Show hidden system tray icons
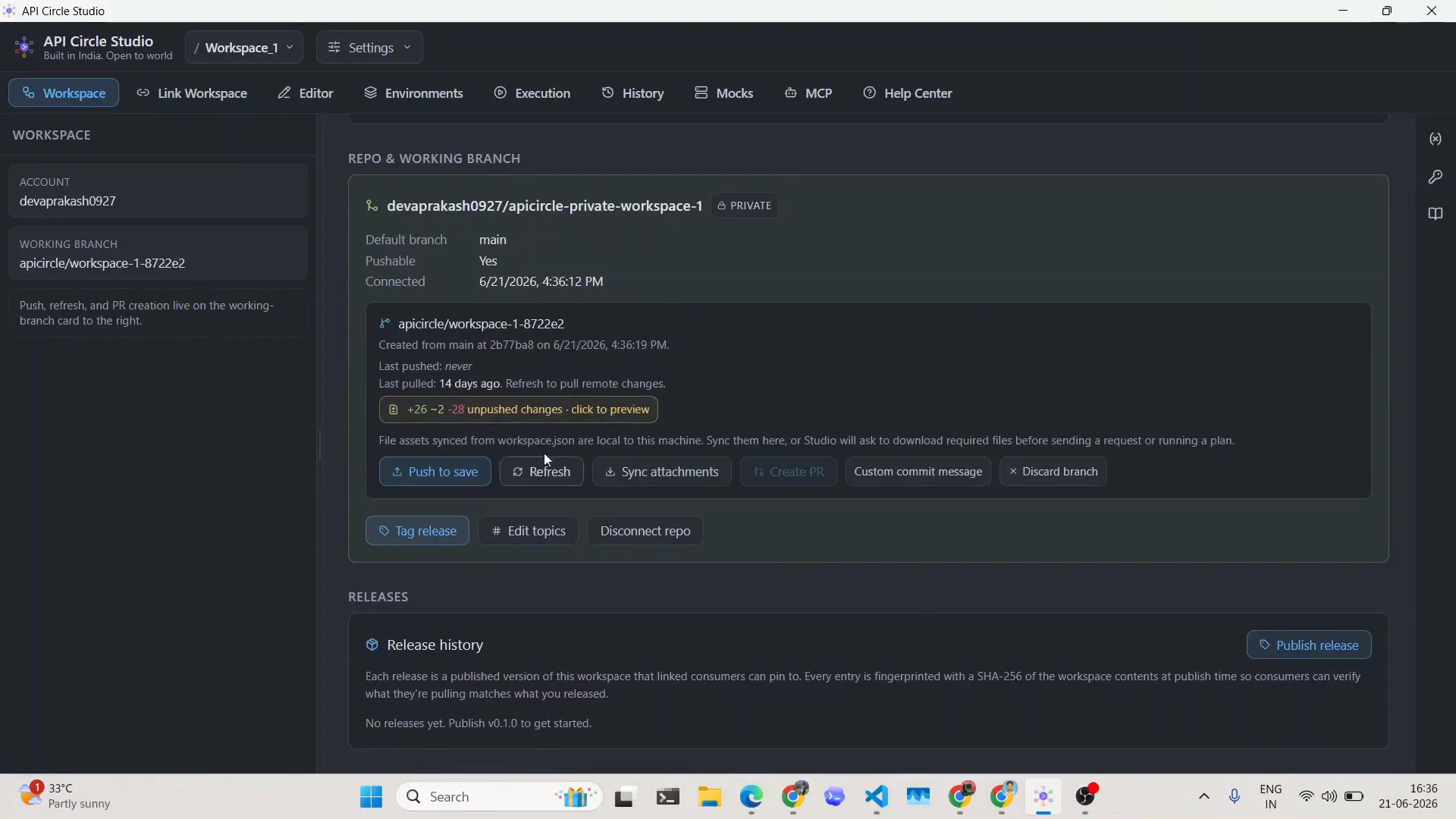The width and height of the screenshot is (1456, 819). click(1203, 797)
